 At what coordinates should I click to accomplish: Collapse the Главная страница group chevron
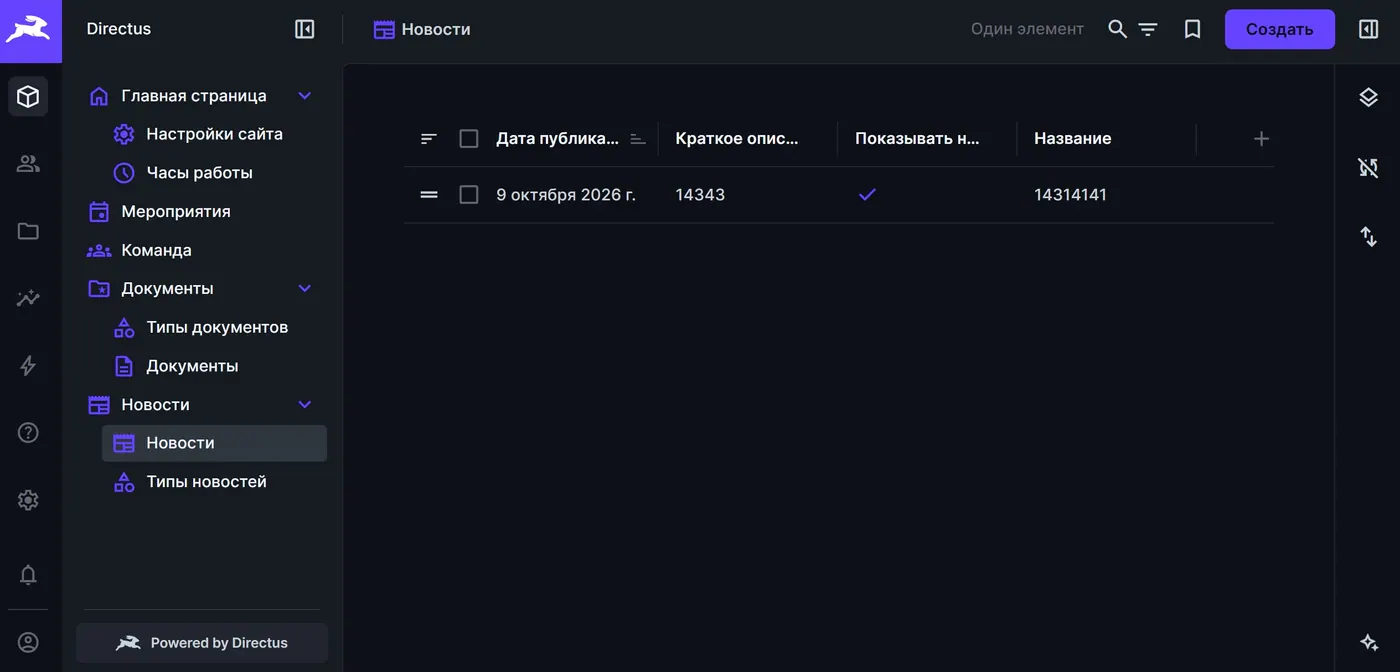point(305,96)
